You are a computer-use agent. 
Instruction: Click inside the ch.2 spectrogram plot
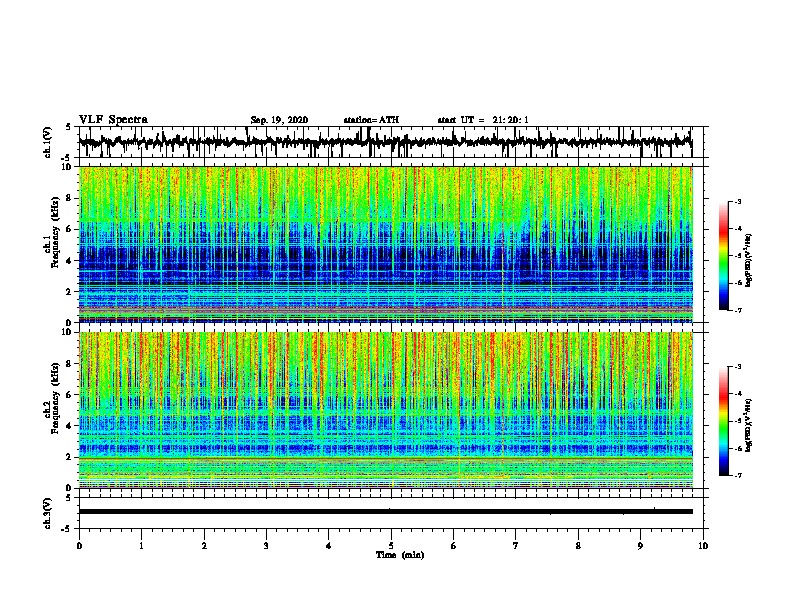[x=385, y=410]
